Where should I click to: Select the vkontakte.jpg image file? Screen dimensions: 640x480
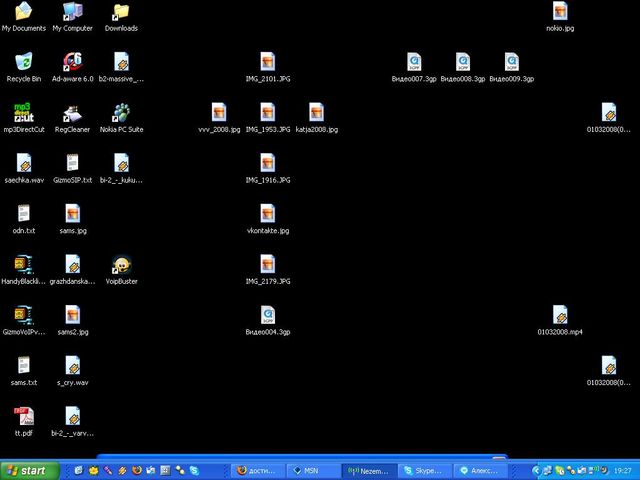point(267,214)
